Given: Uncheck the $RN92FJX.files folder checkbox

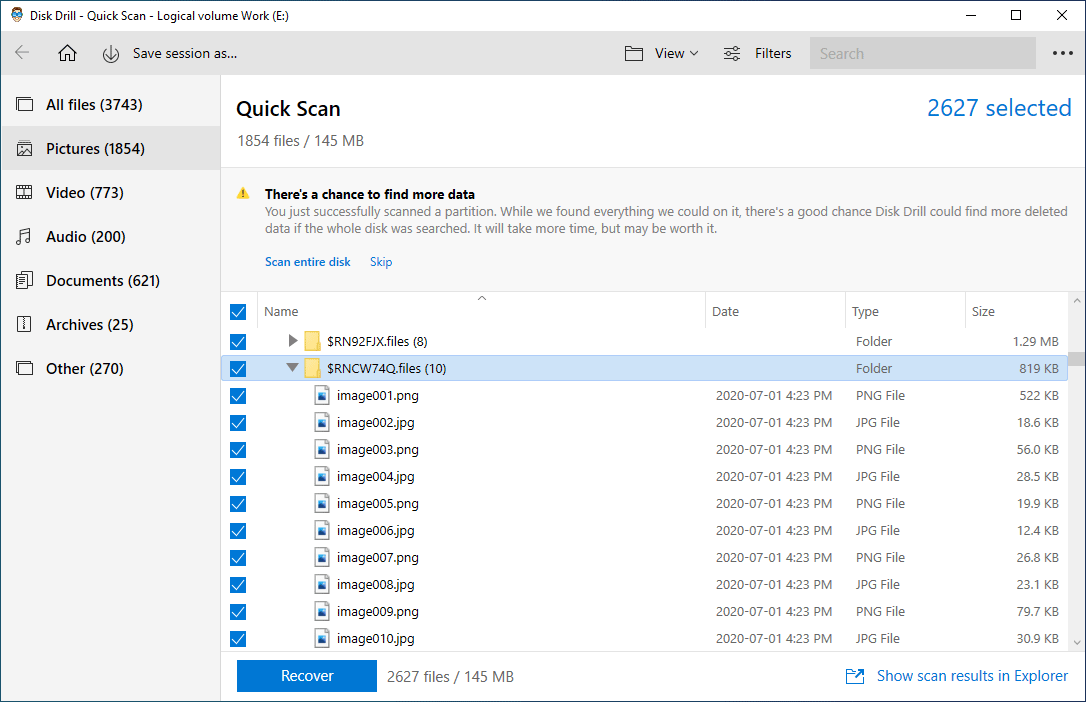Looking at the screenshot, I should [x=238, y=341].
